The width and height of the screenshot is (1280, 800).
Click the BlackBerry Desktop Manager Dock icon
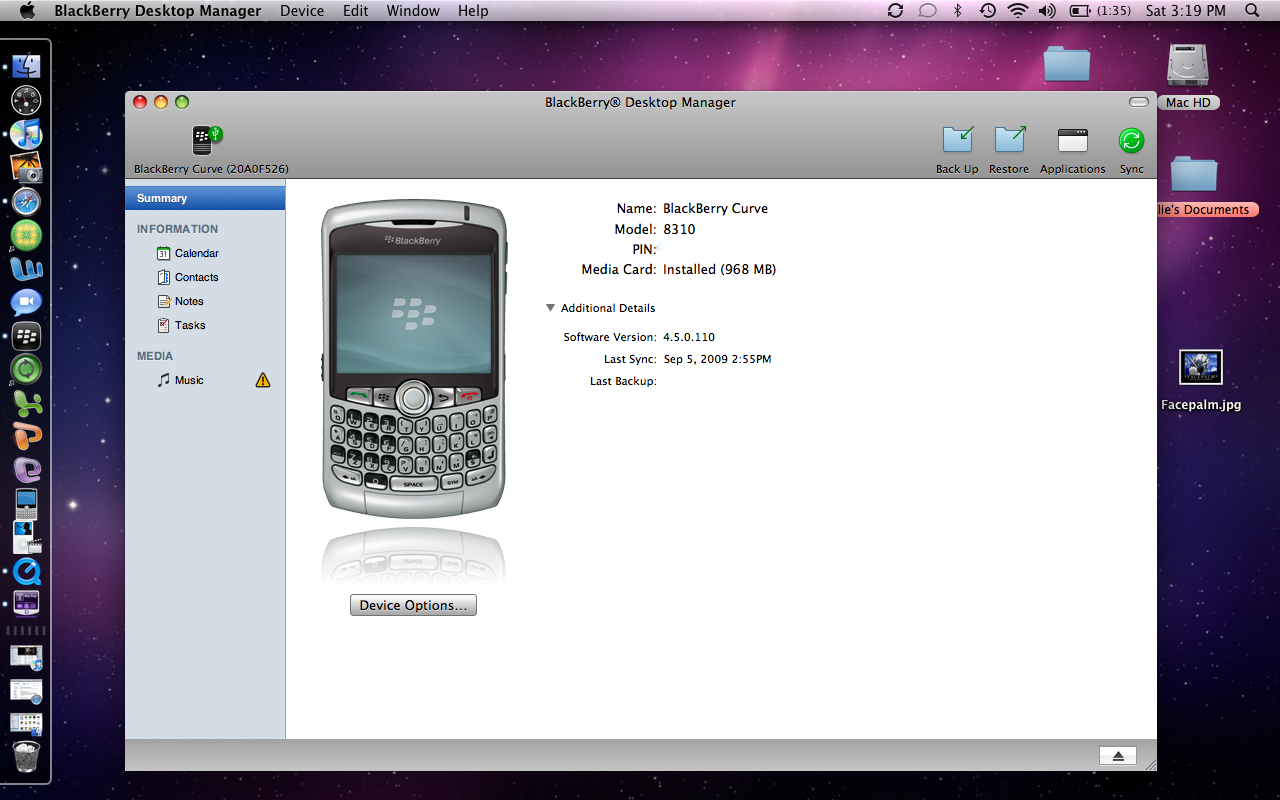pyautogui.click(x=26, y=336)
